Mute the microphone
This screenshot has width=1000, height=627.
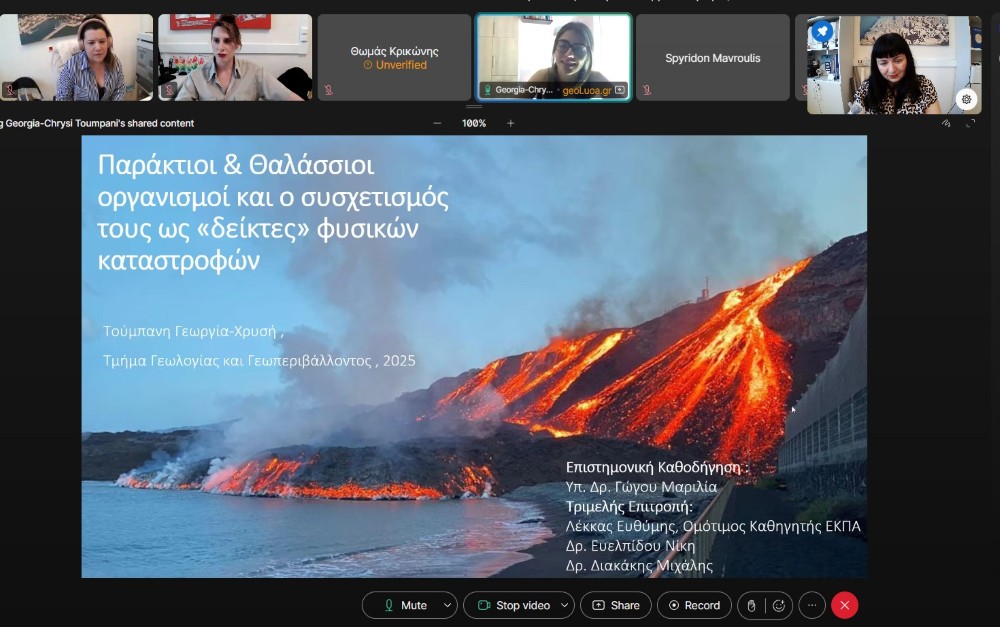tap(405, 605)
